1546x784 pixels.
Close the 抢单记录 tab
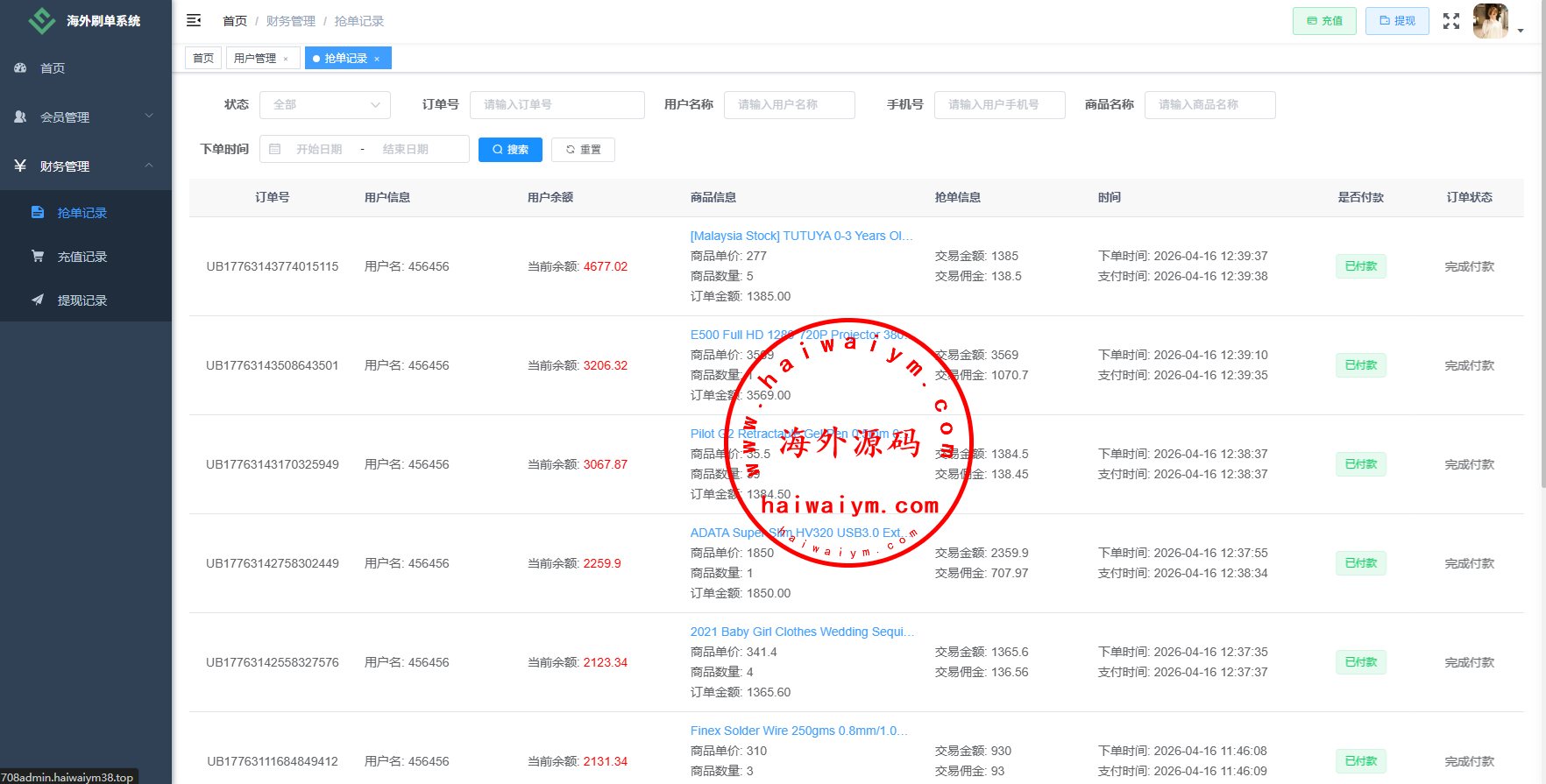377,59
